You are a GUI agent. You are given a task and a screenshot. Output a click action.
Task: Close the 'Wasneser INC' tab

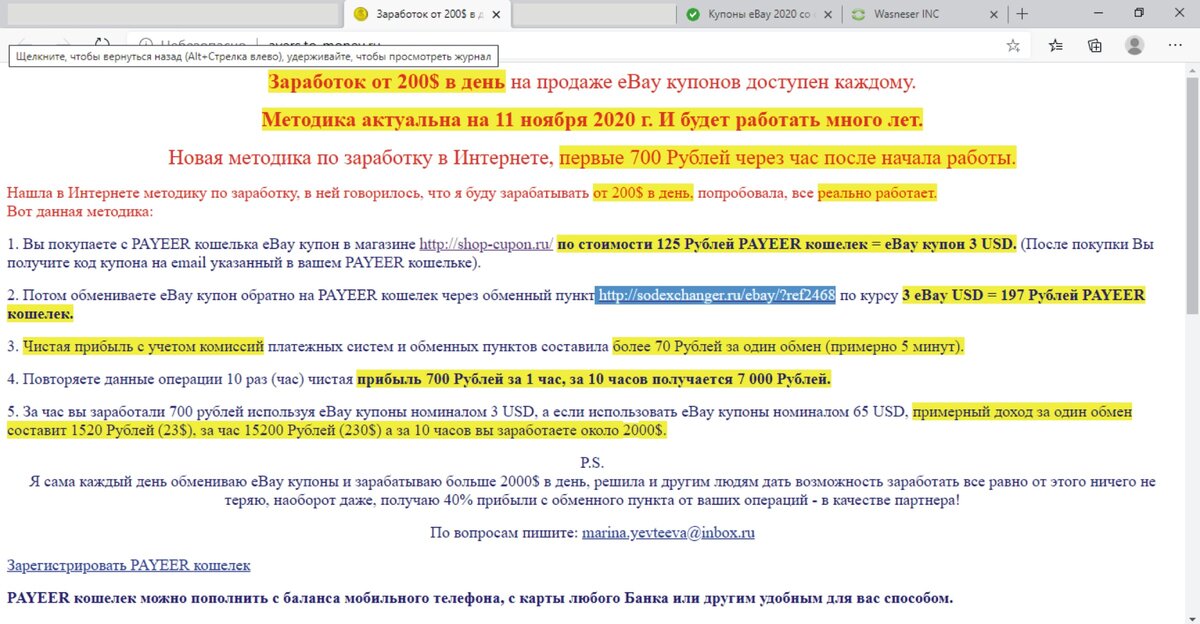click(x=994, y=14)
